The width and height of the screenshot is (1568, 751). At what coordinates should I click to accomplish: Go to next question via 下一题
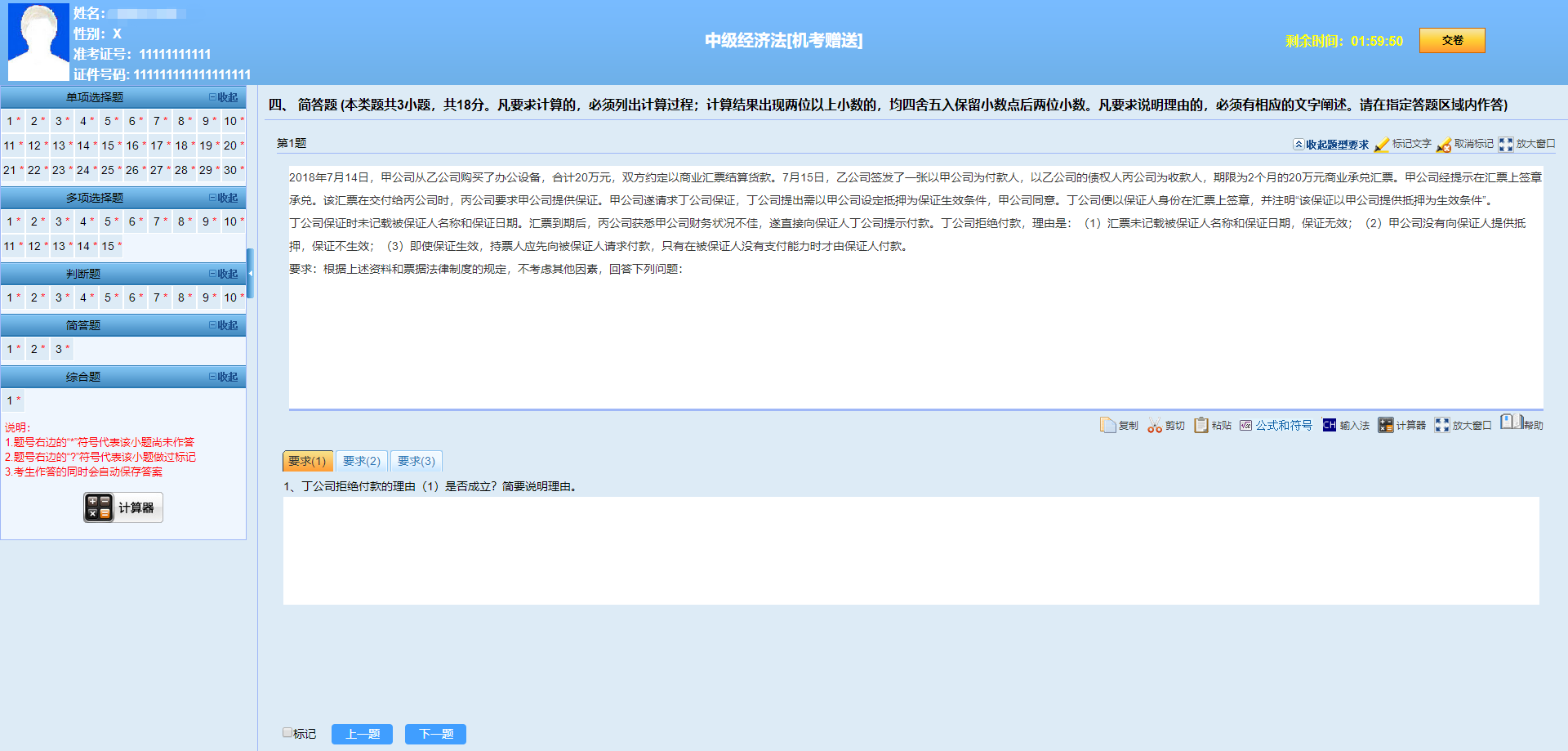click(435, 734)
